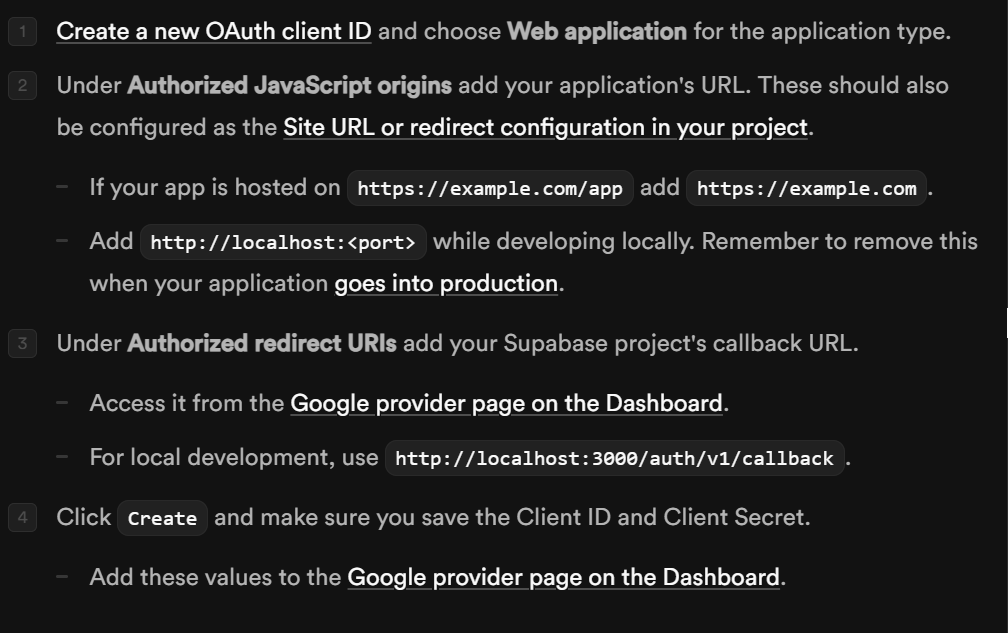Open the Google provider page link under step 4

(x=563, y=578)
